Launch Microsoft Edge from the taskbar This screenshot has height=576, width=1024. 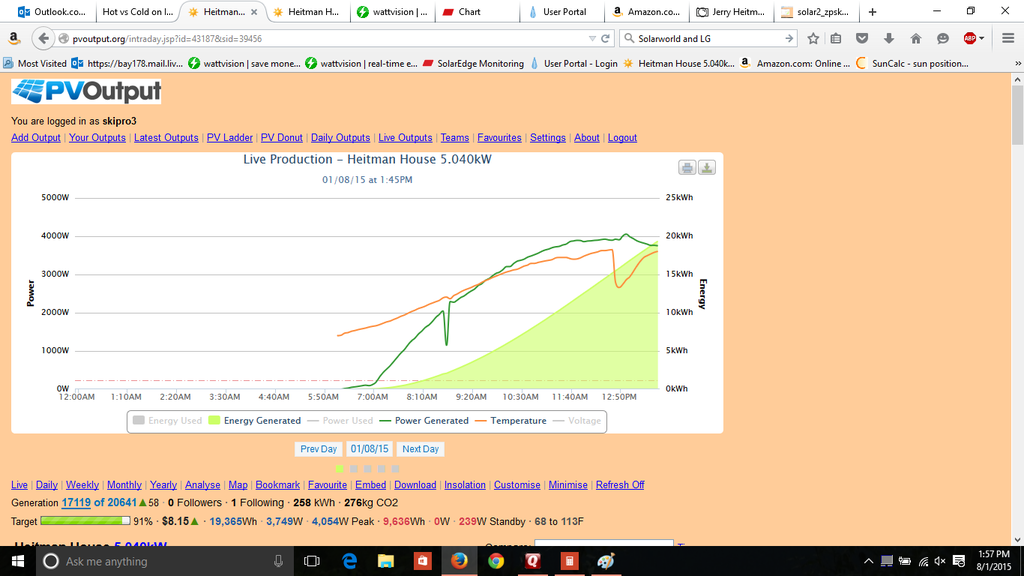349,561
